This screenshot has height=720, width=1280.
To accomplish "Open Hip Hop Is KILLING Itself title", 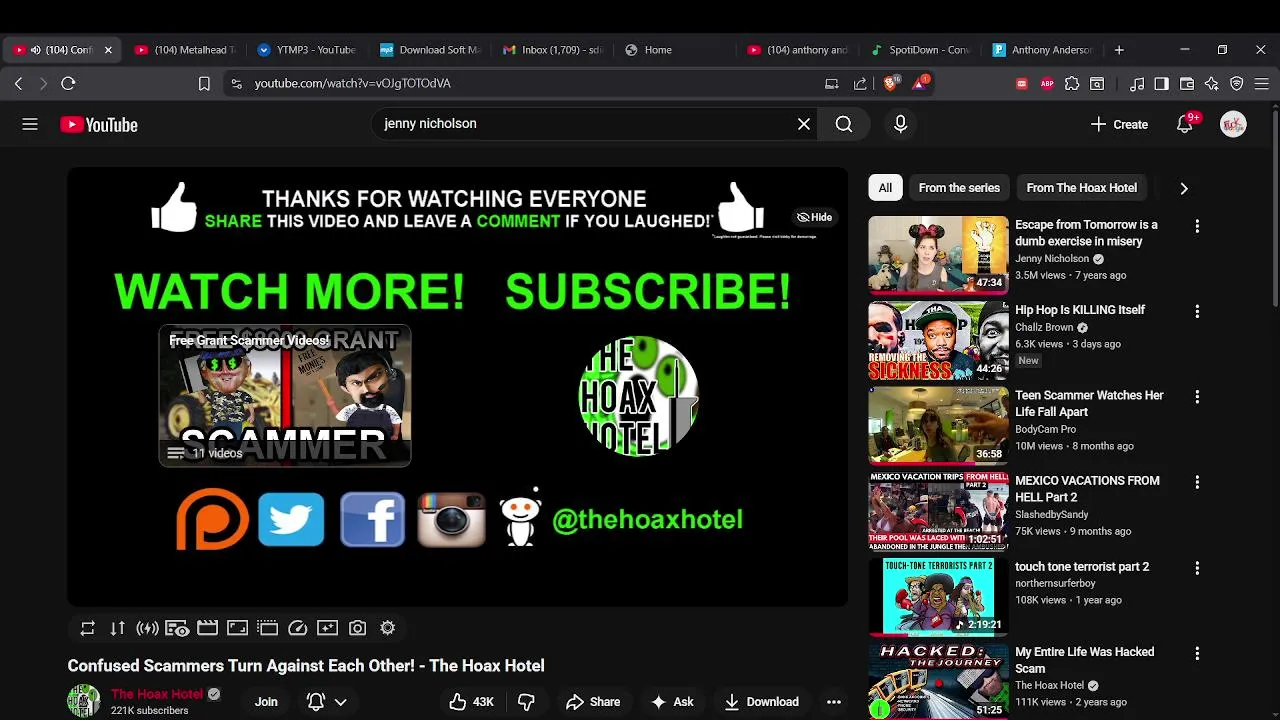I will point(1080,310).
